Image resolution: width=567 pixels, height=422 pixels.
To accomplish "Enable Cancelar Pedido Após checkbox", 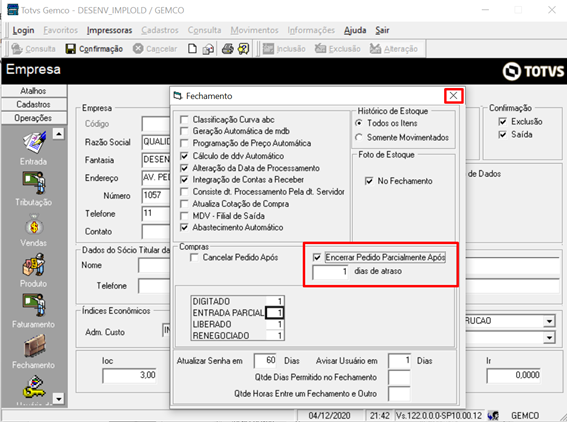I will [x=195, y=257].
